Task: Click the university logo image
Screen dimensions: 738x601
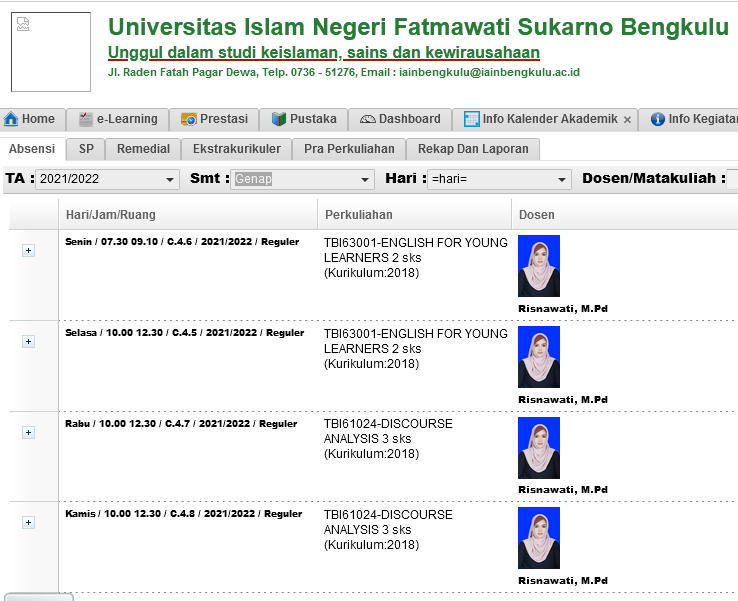Action: coord(51,52)
